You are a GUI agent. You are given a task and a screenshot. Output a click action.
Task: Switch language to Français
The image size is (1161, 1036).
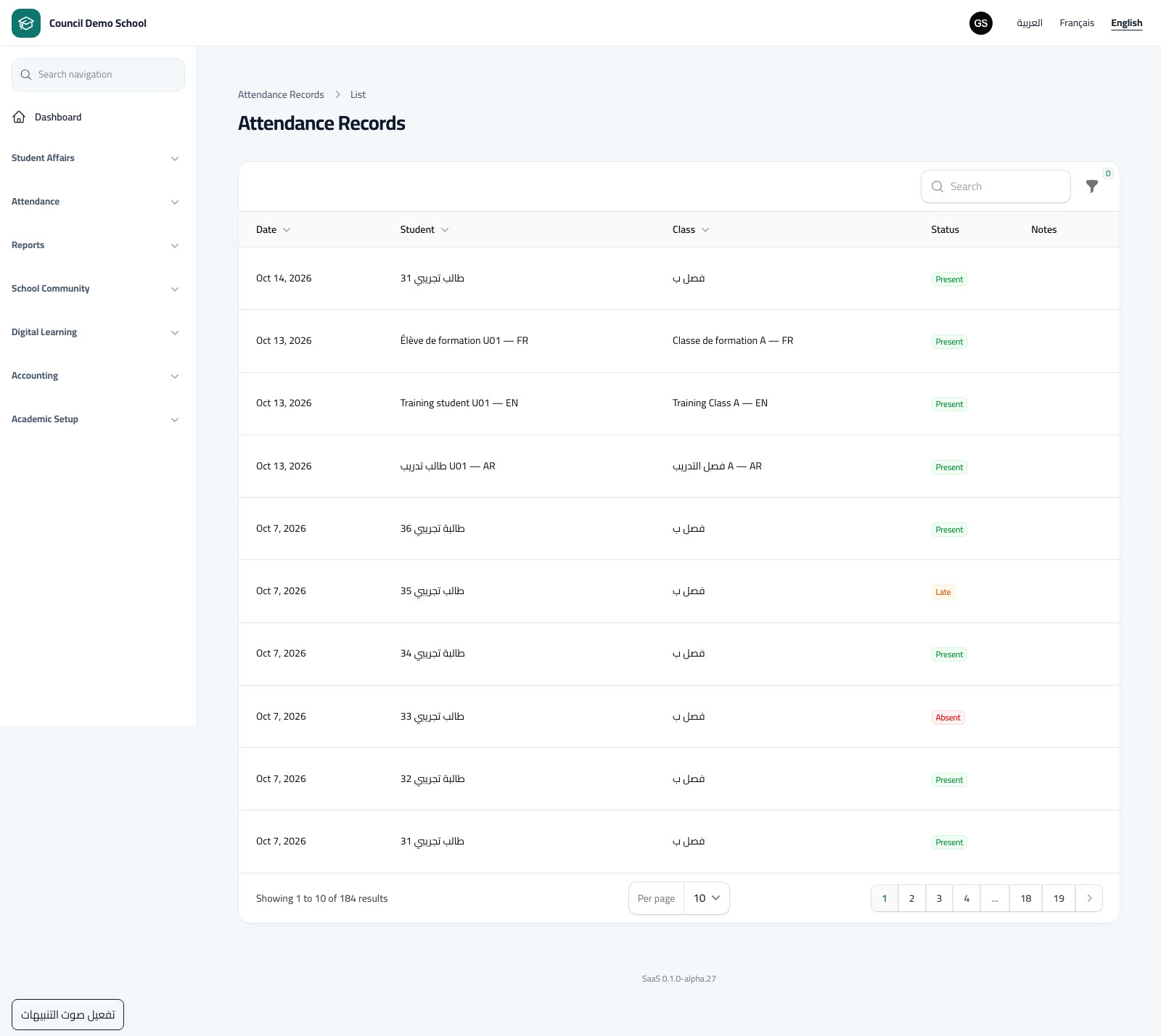coord(1077,23)
